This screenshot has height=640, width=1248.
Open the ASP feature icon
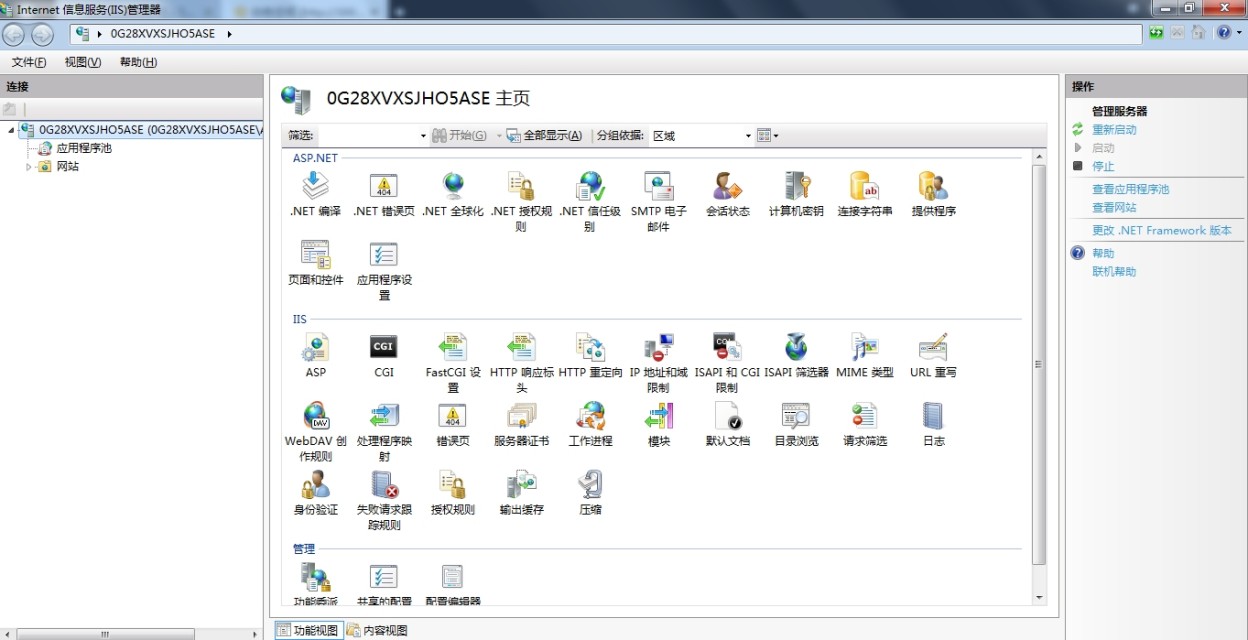(x=315, y=355)
